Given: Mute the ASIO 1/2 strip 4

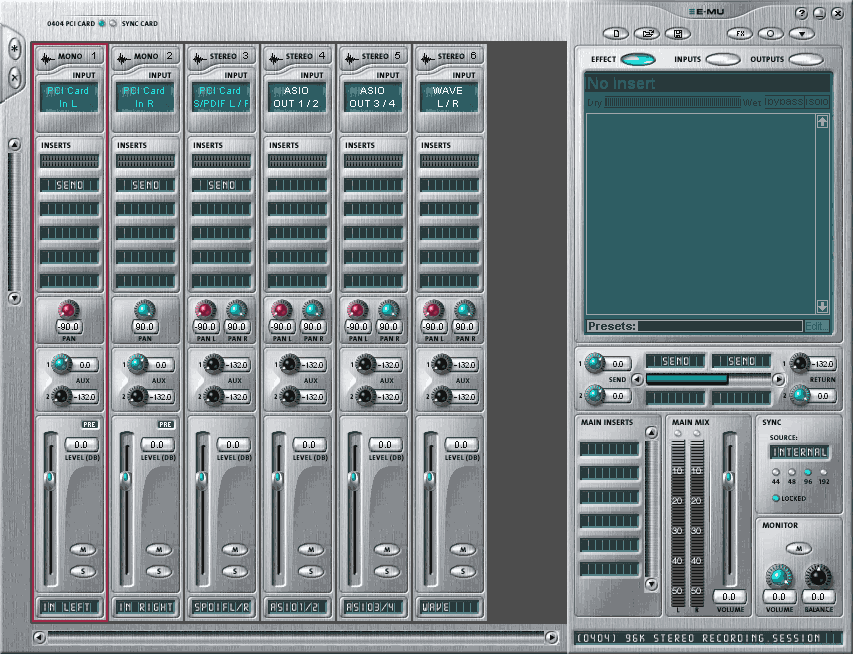Looking at the screenshot, I should tap(311, 550).
